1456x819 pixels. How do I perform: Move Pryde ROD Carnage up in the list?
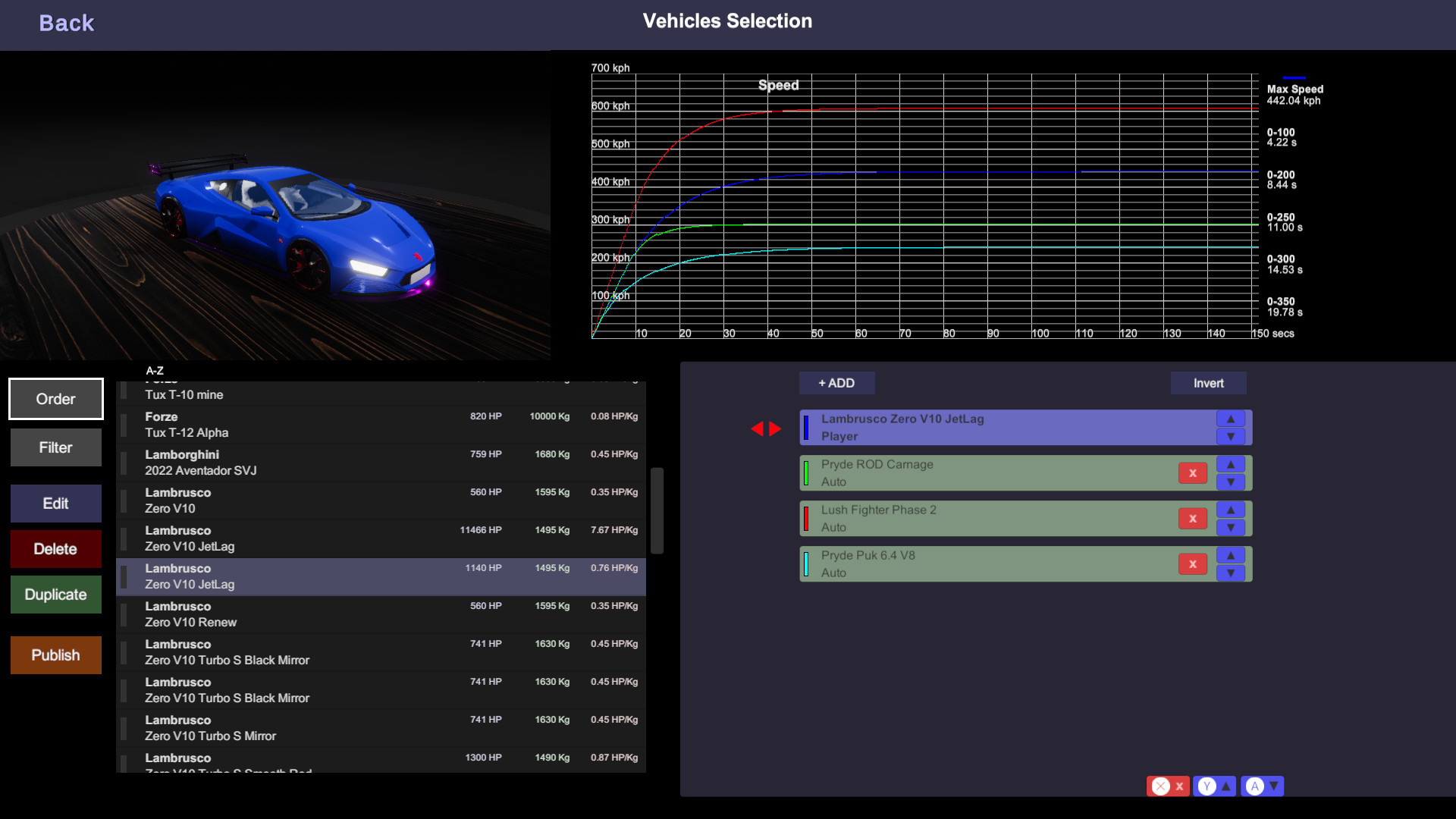point(1230,463)
